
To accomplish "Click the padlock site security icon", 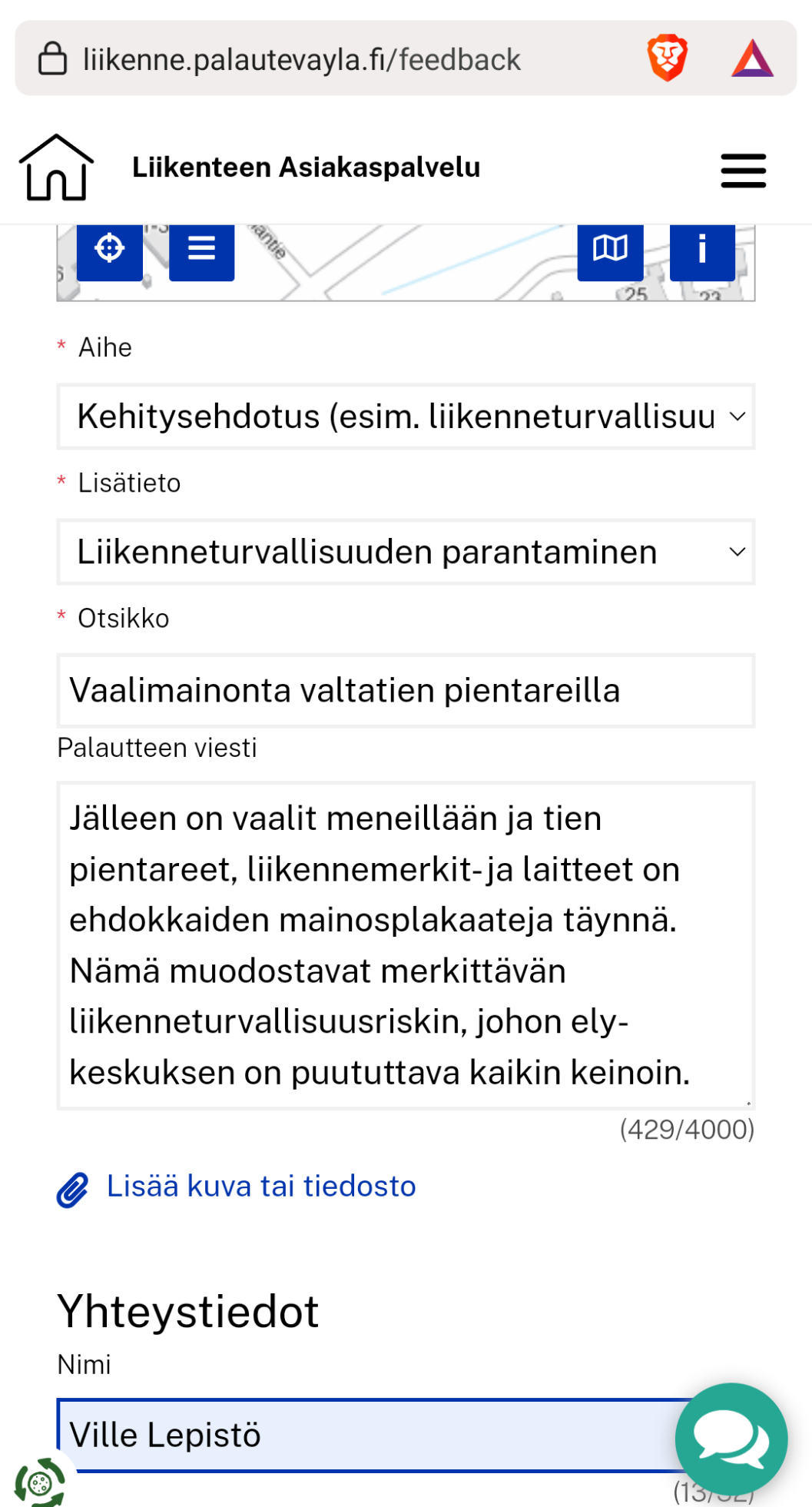I will pos(52,58).
